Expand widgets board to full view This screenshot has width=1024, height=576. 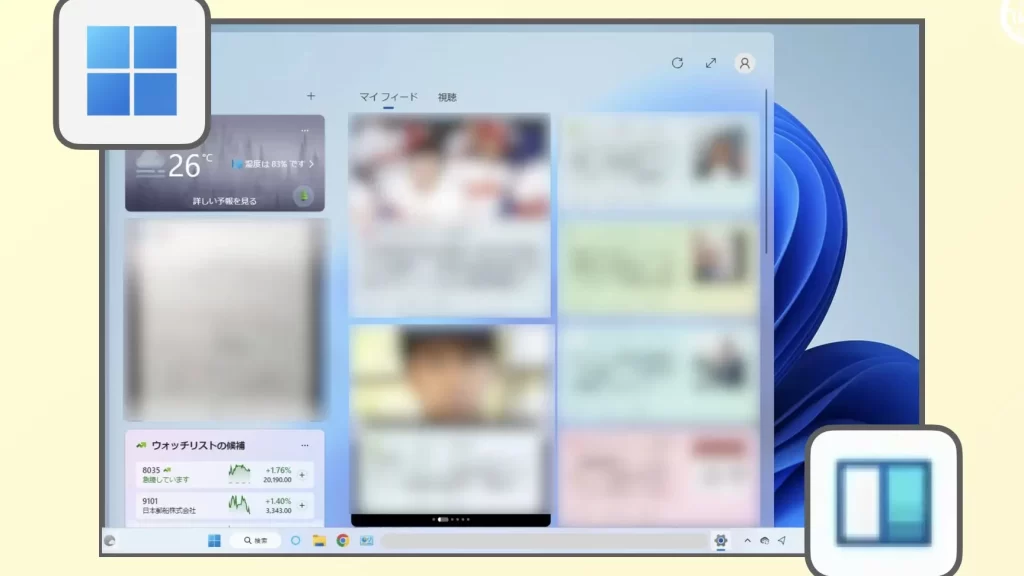(711, 63)
